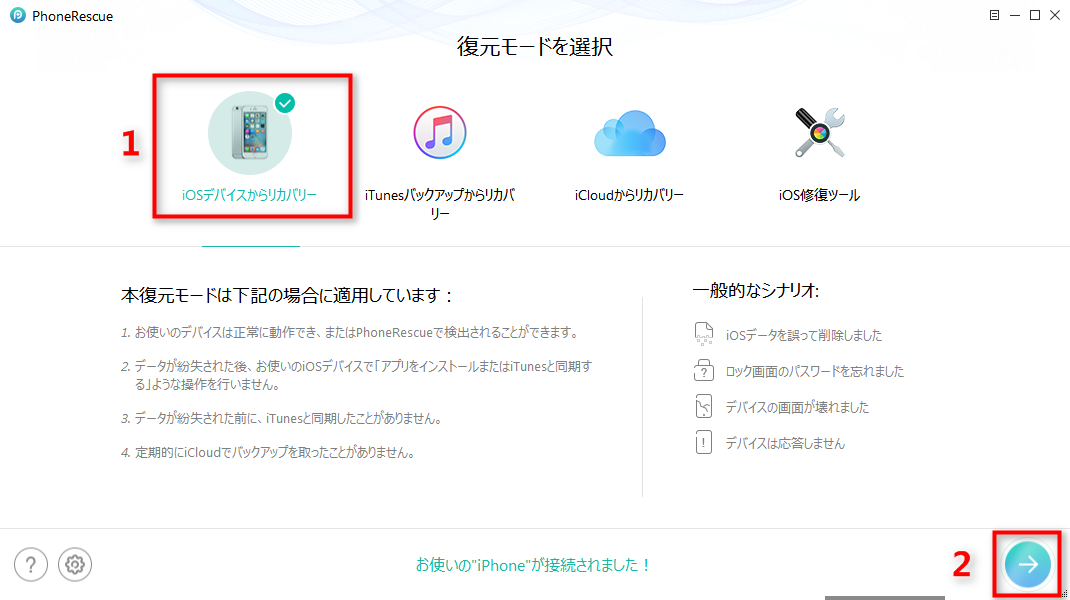
Task: Open the settings gear button
Action: pos(74,565)
